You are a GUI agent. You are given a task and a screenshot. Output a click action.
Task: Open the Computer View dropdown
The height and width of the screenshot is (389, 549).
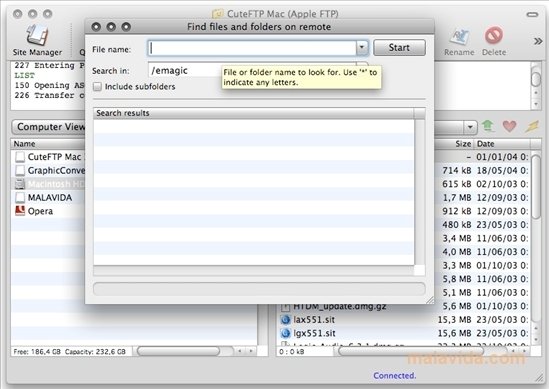(x=48, y=127)
